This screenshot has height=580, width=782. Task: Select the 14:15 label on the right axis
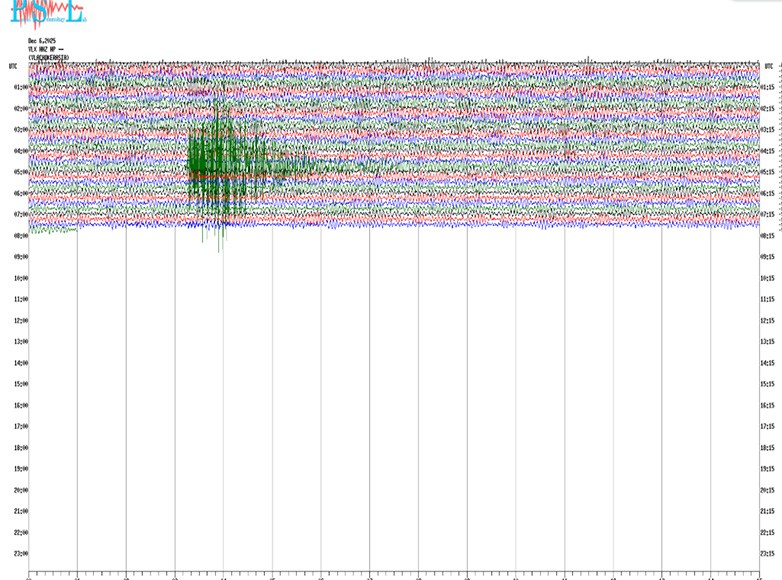[767, 363]
